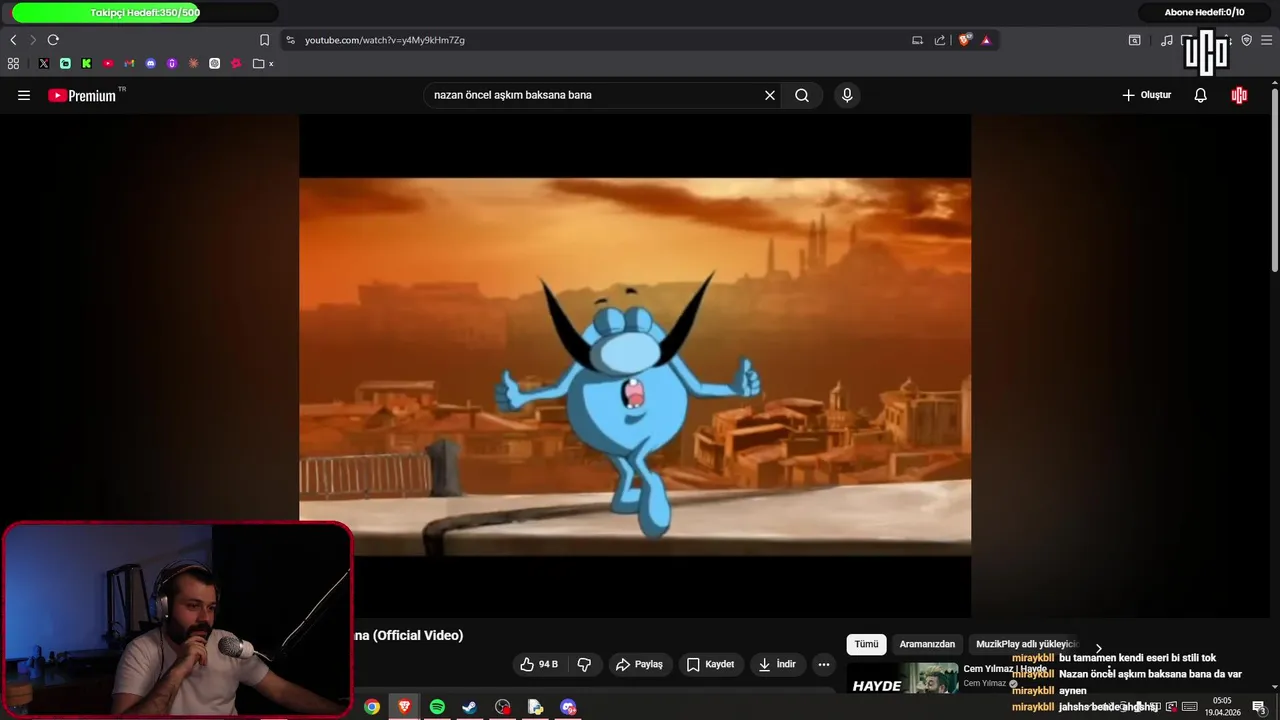Open Chrome from the taskbar
The image size is (1280, 720).
tap(372, 707)
